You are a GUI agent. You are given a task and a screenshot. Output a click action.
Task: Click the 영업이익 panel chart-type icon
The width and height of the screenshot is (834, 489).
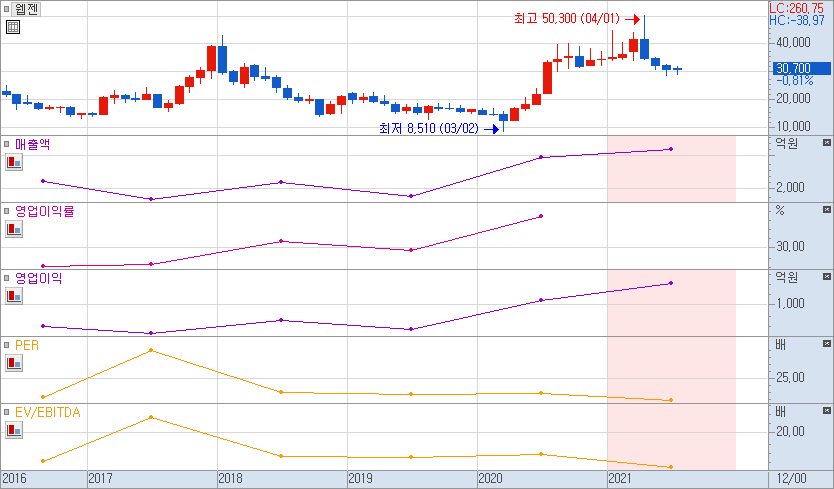click(x=14, y=296)
